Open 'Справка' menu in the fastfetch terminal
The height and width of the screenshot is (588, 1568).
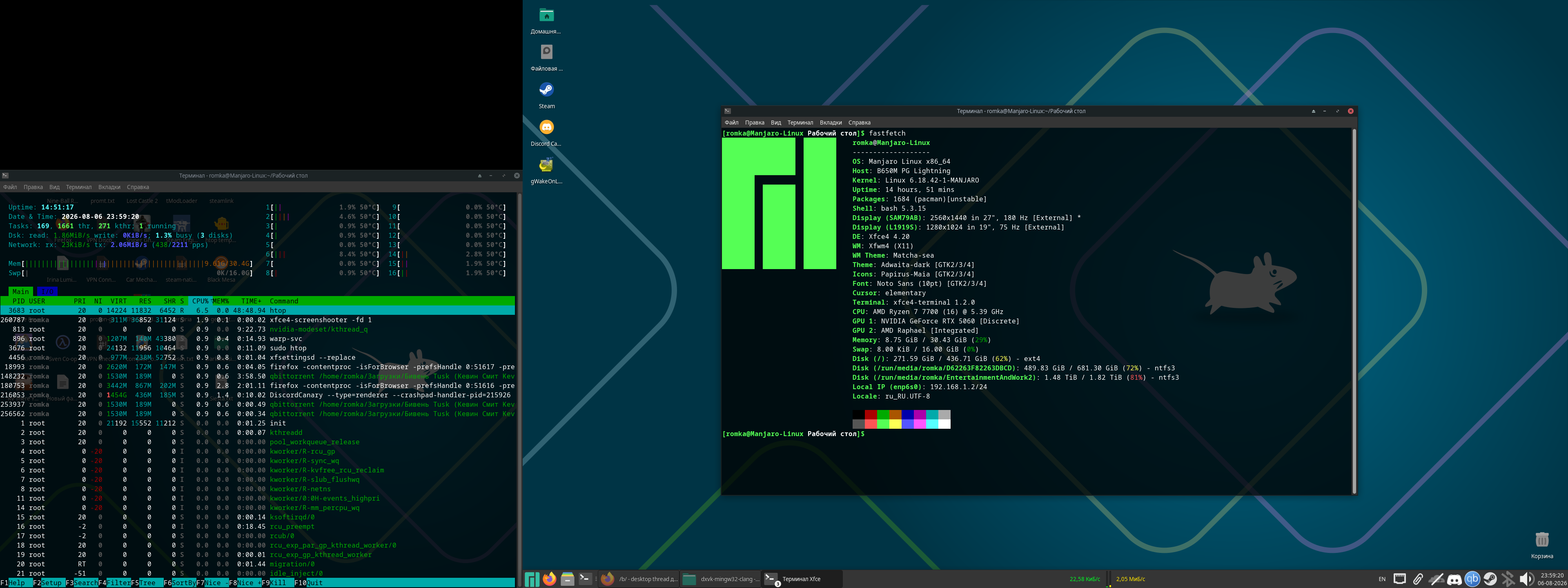pos(859,122)
